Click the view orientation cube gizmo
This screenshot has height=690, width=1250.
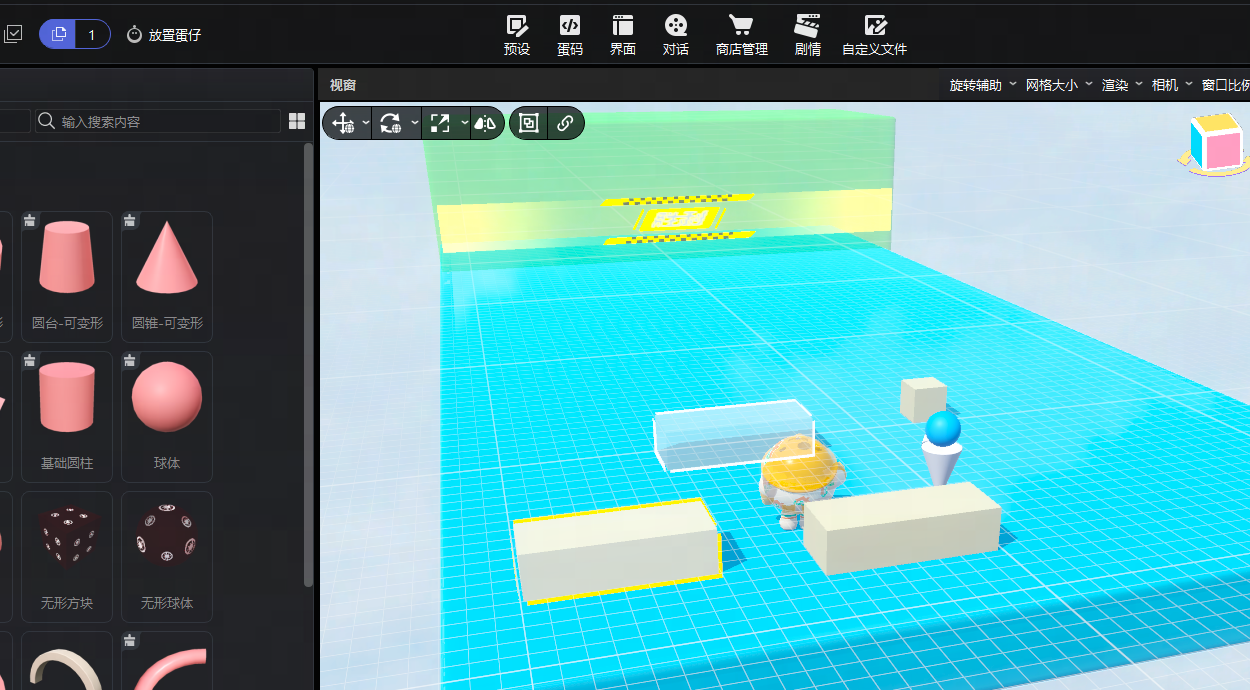pos(1216,145)
